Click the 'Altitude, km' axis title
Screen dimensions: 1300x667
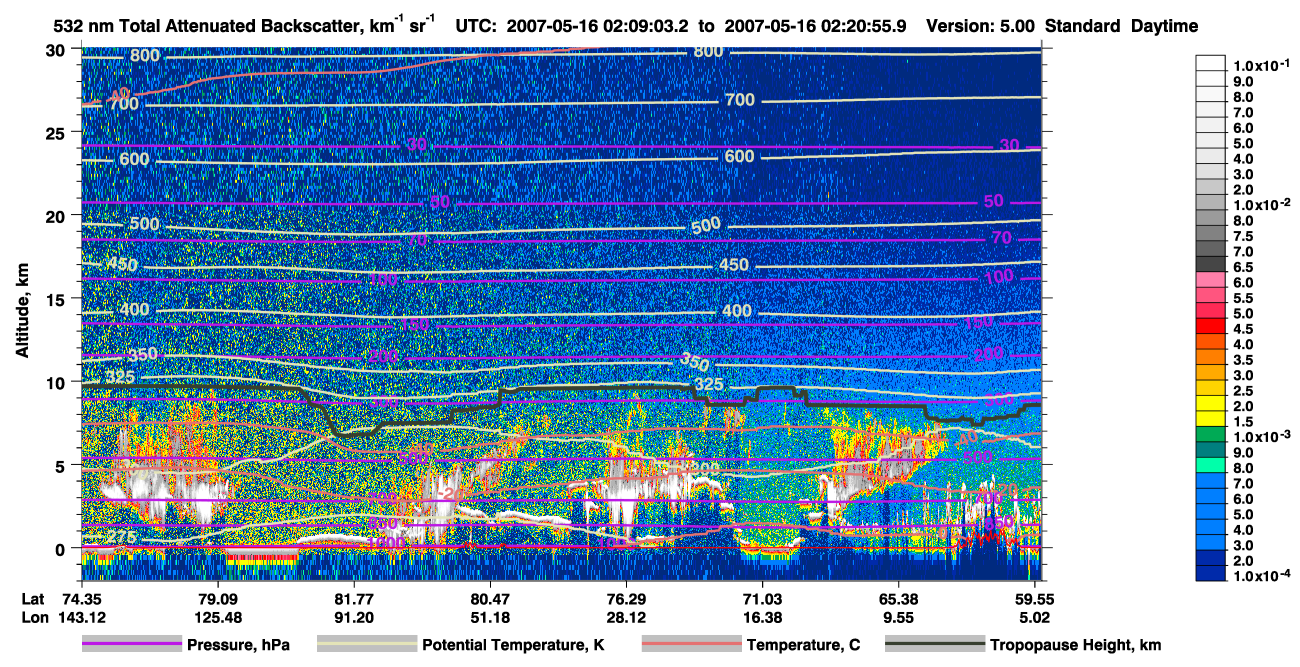(22, 309)
